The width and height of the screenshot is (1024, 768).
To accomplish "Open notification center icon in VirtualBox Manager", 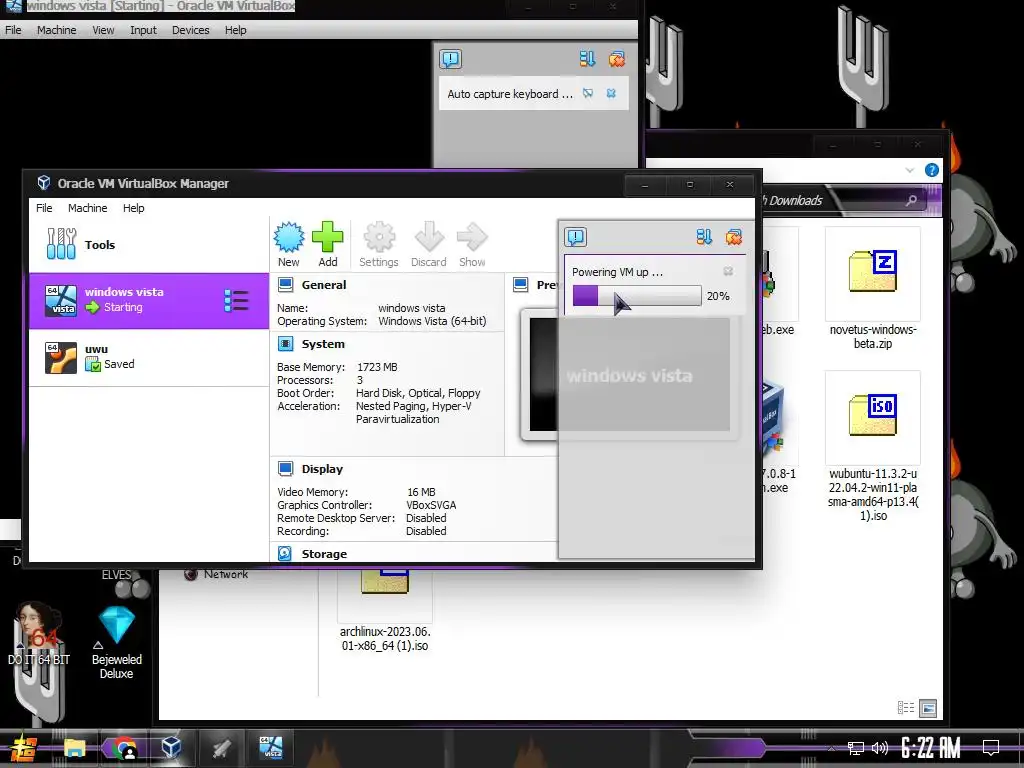I will [x=576, y=237].
